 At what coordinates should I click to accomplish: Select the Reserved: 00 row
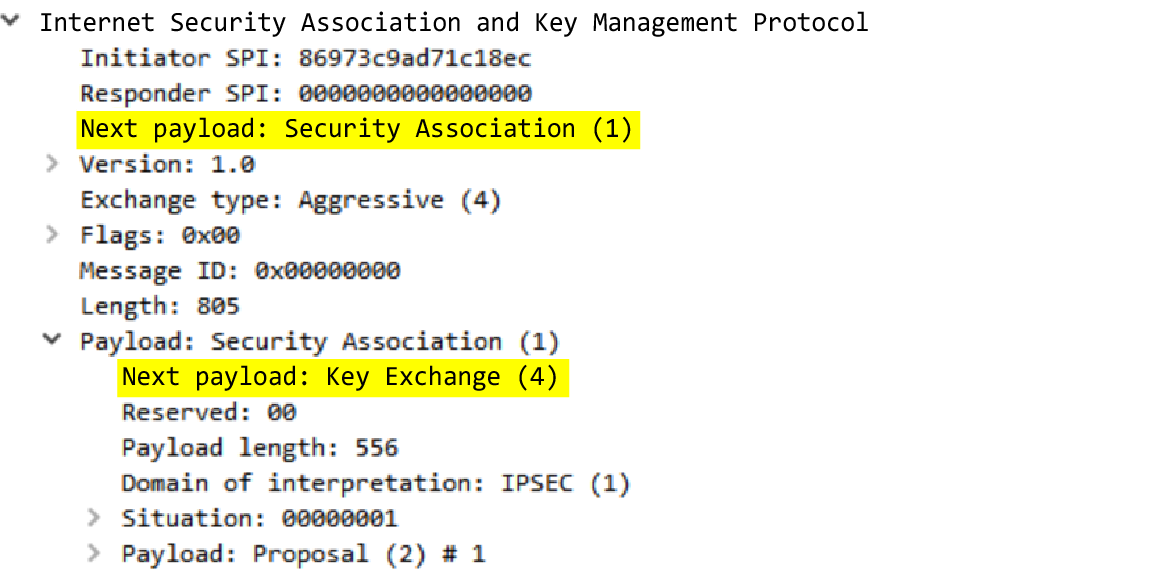coord(209,412)
